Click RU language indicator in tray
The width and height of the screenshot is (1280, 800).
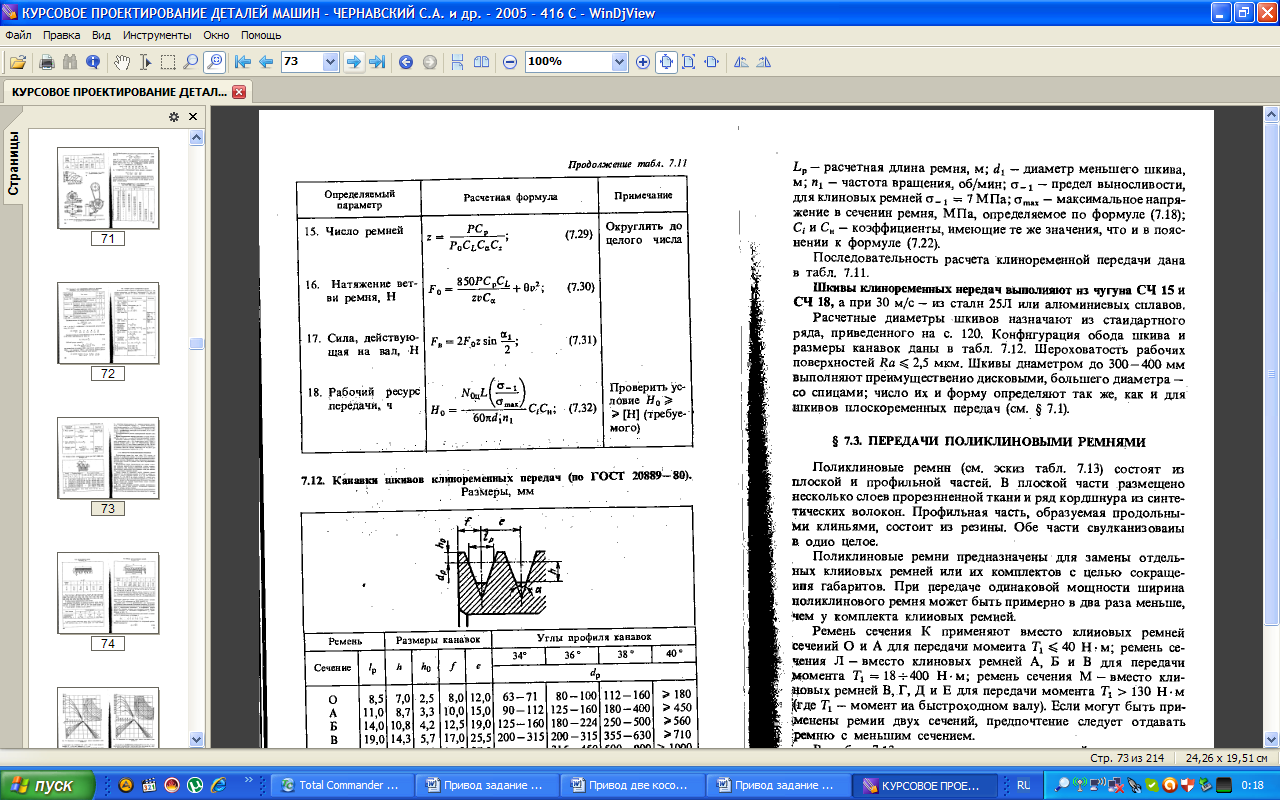(x=1024, y=786)
